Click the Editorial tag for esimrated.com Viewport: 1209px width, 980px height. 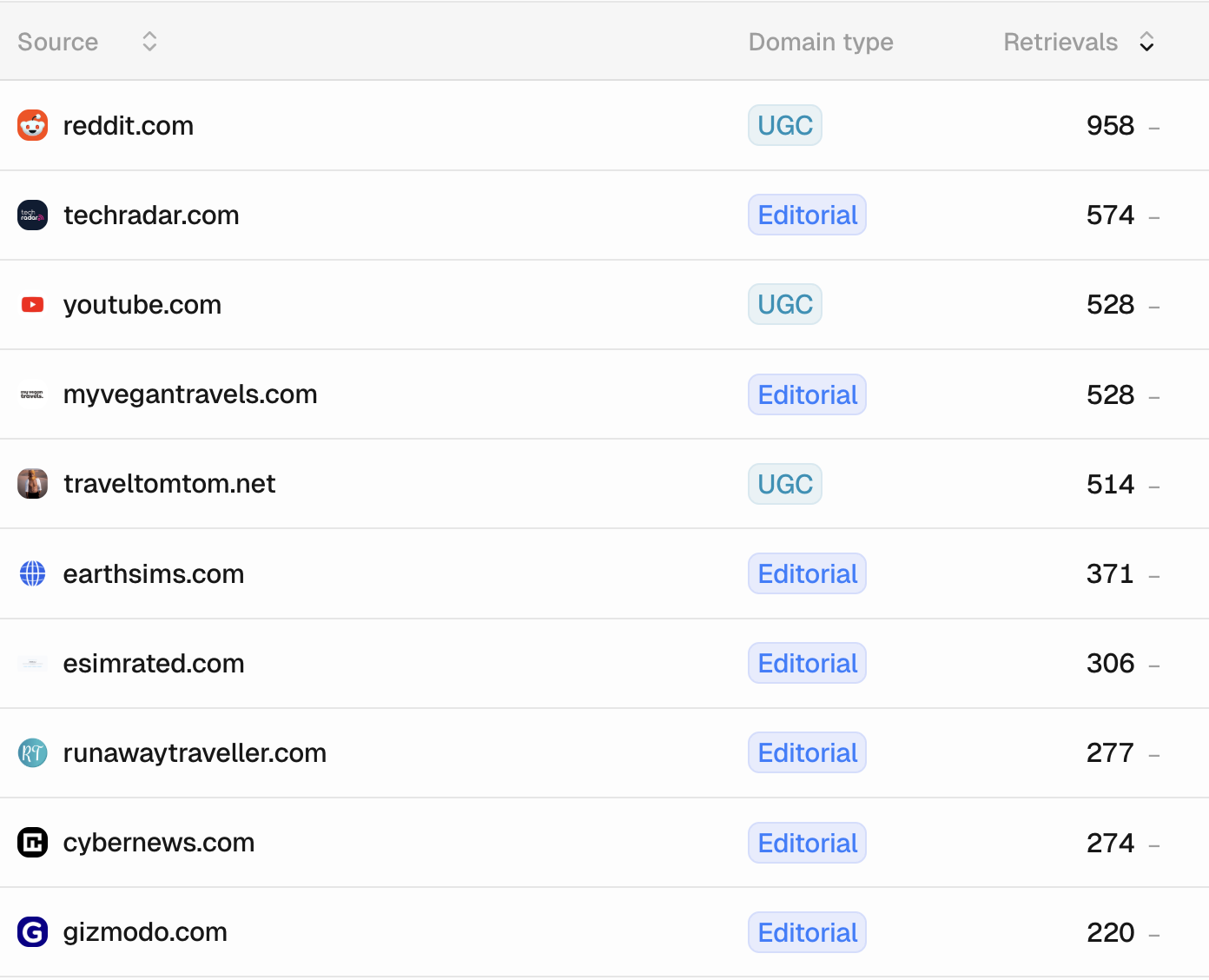pos(808,663)
